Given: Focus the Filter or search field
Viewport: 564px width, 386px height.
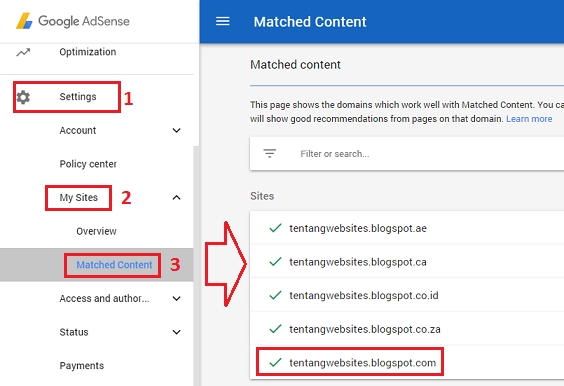Looking at the screenshot, I should [x=407, y=154].
